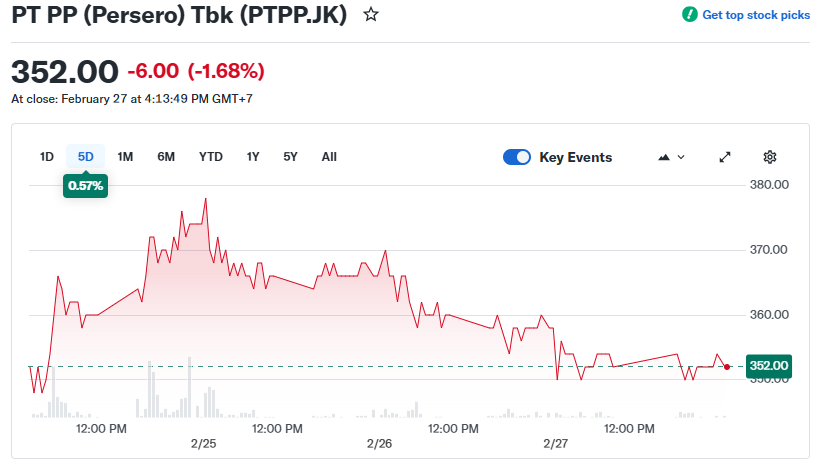Open Get top stock picks link
Screen dimensions: 826x464
(756, 15)
